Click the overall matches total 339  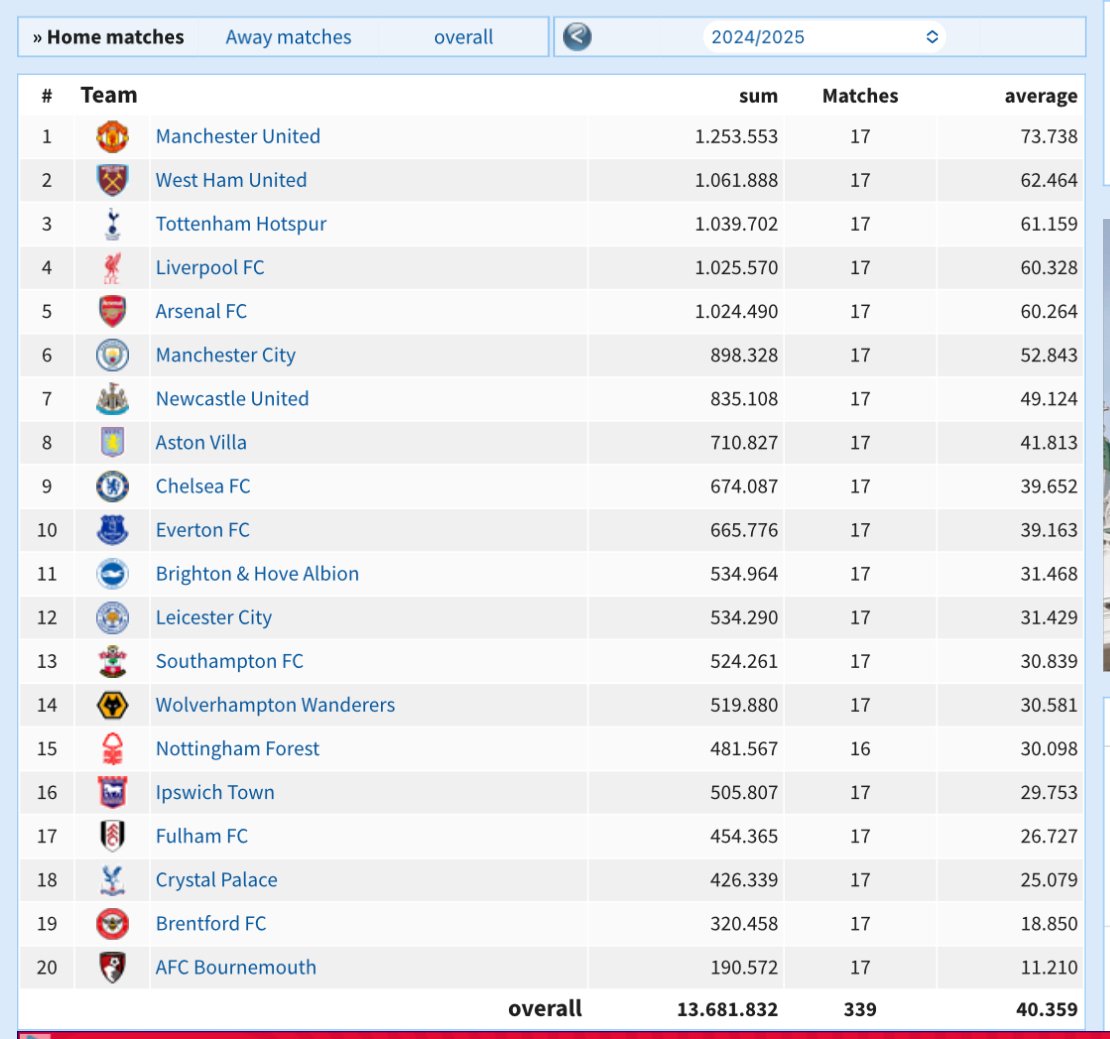click(860, 1009)
